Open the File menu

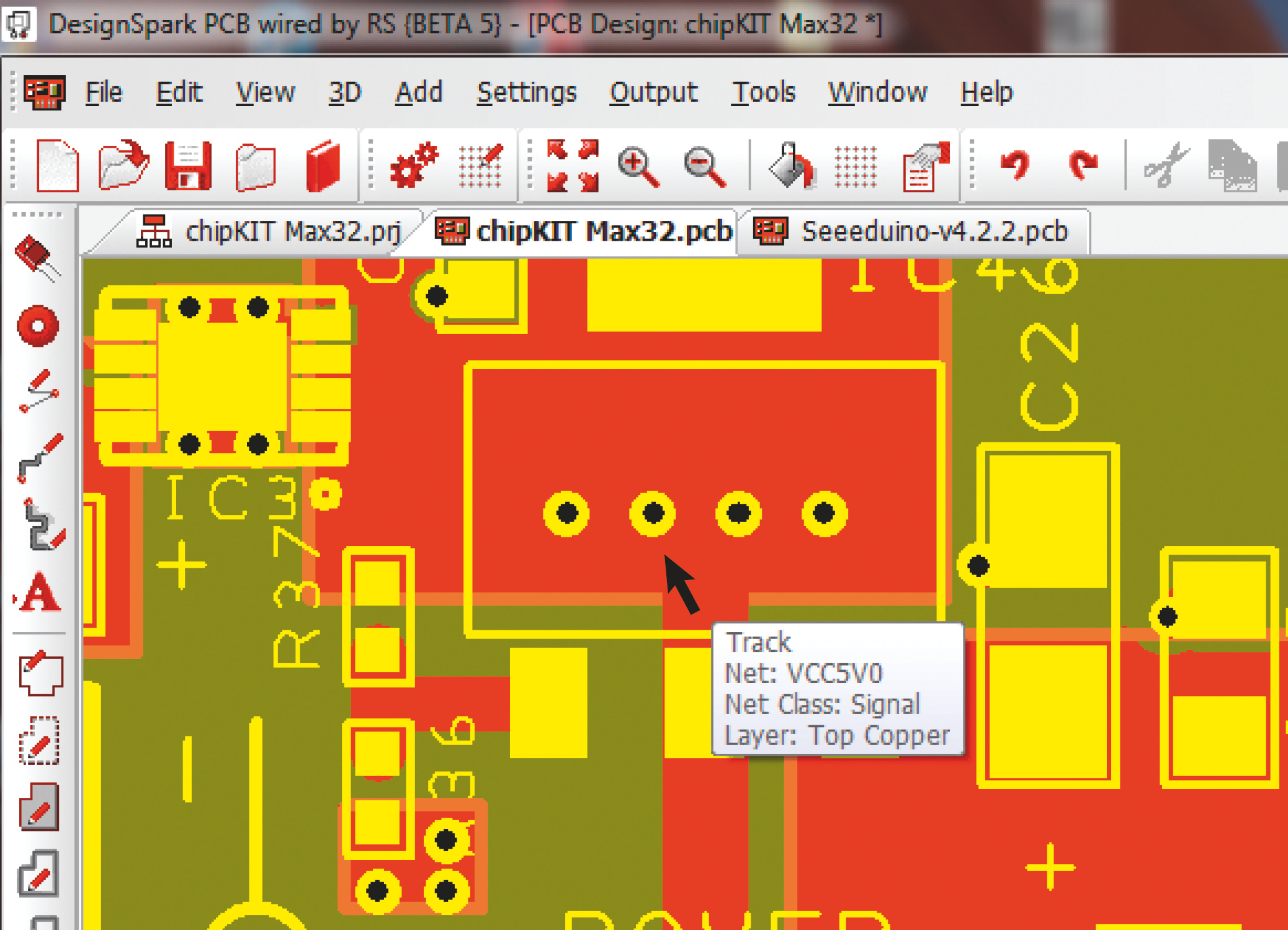[103, 92]
